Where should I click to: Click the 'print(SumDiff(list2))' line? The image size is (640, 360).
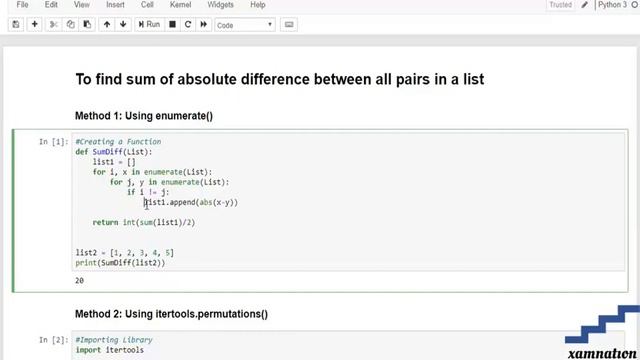pos(120,263)
